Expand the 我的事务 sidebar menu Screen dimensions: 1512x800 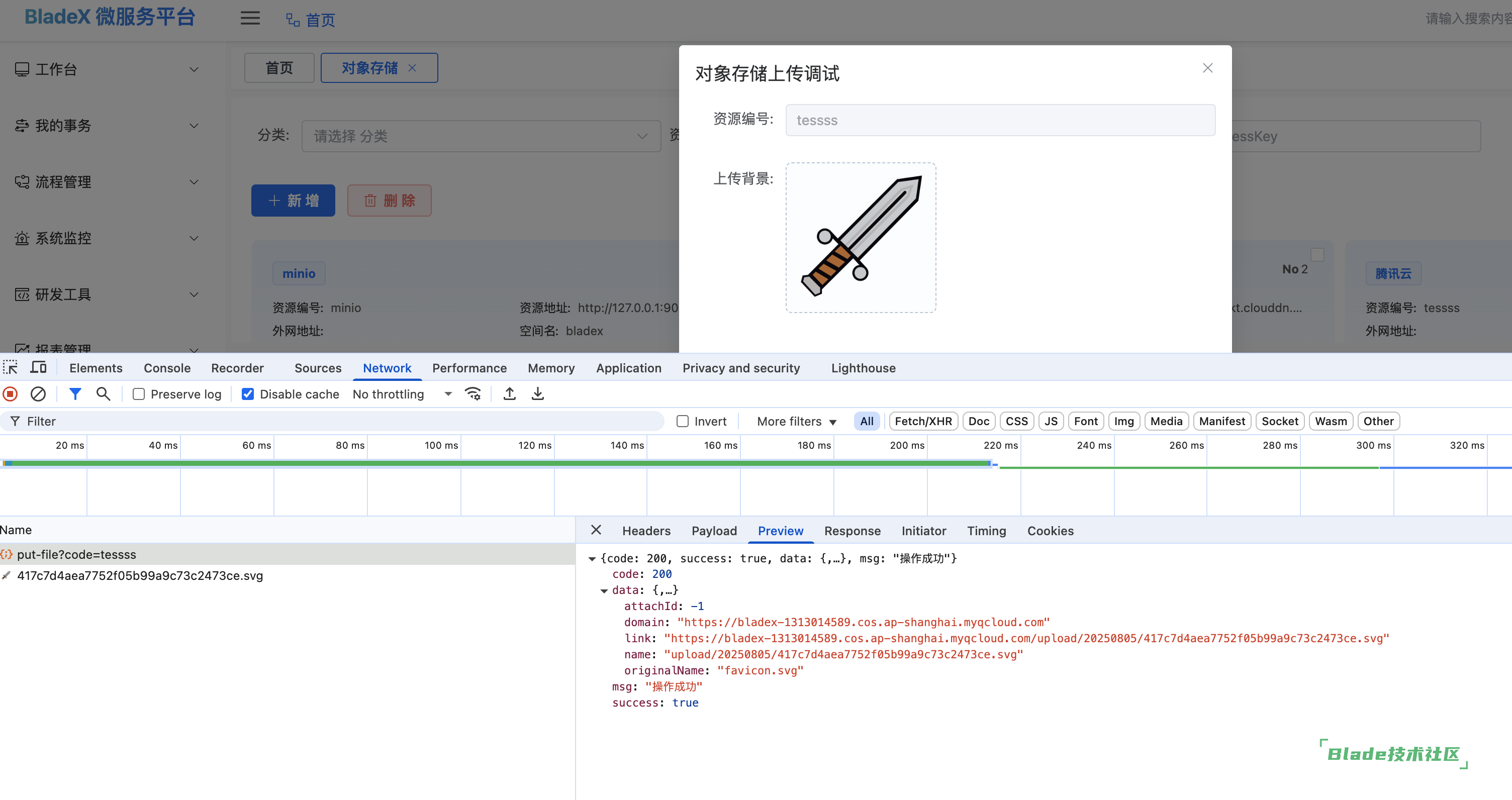pos(194,126)
